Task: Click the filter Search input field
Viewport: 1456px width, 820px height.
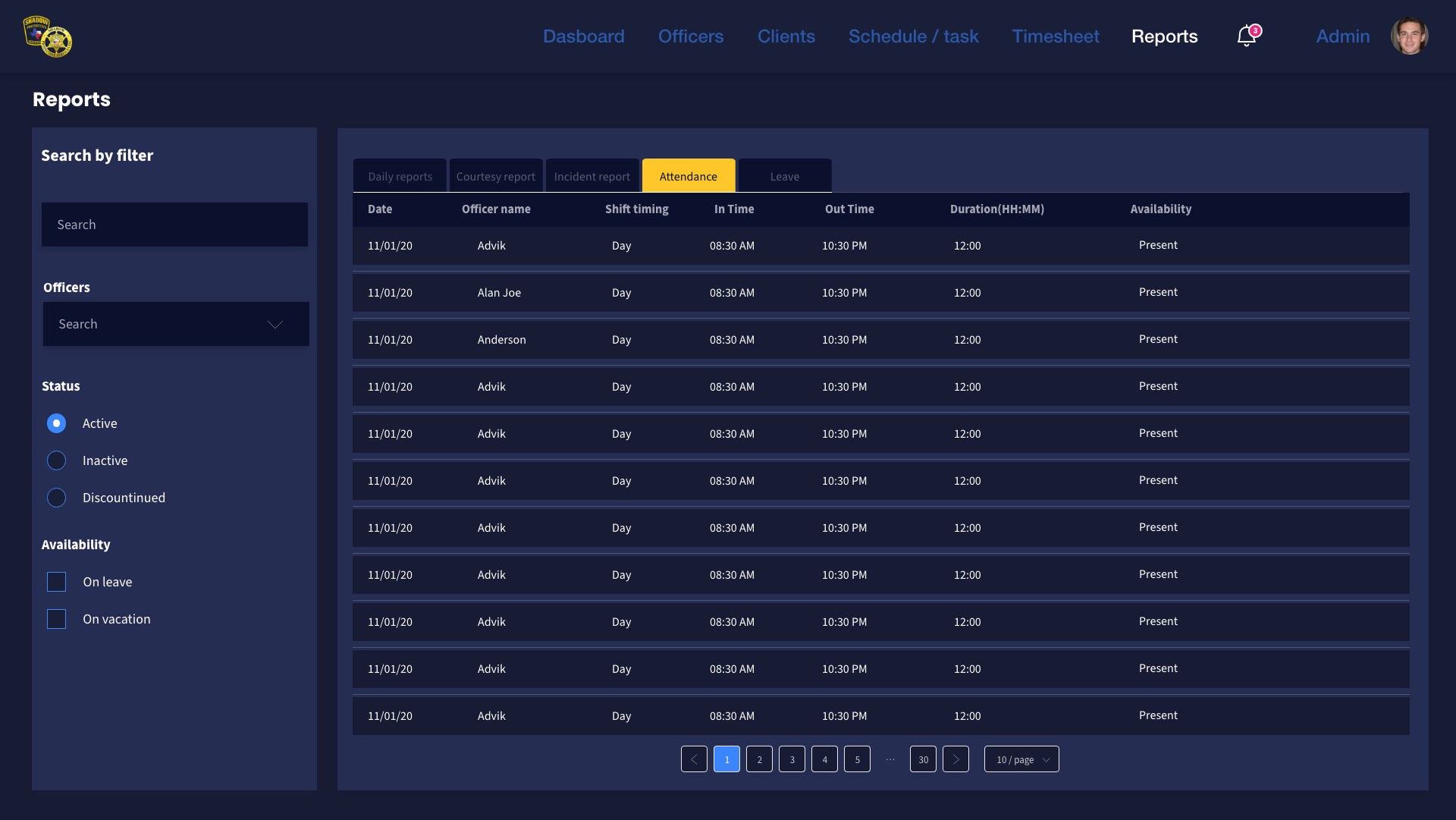Action: [174, 225]
